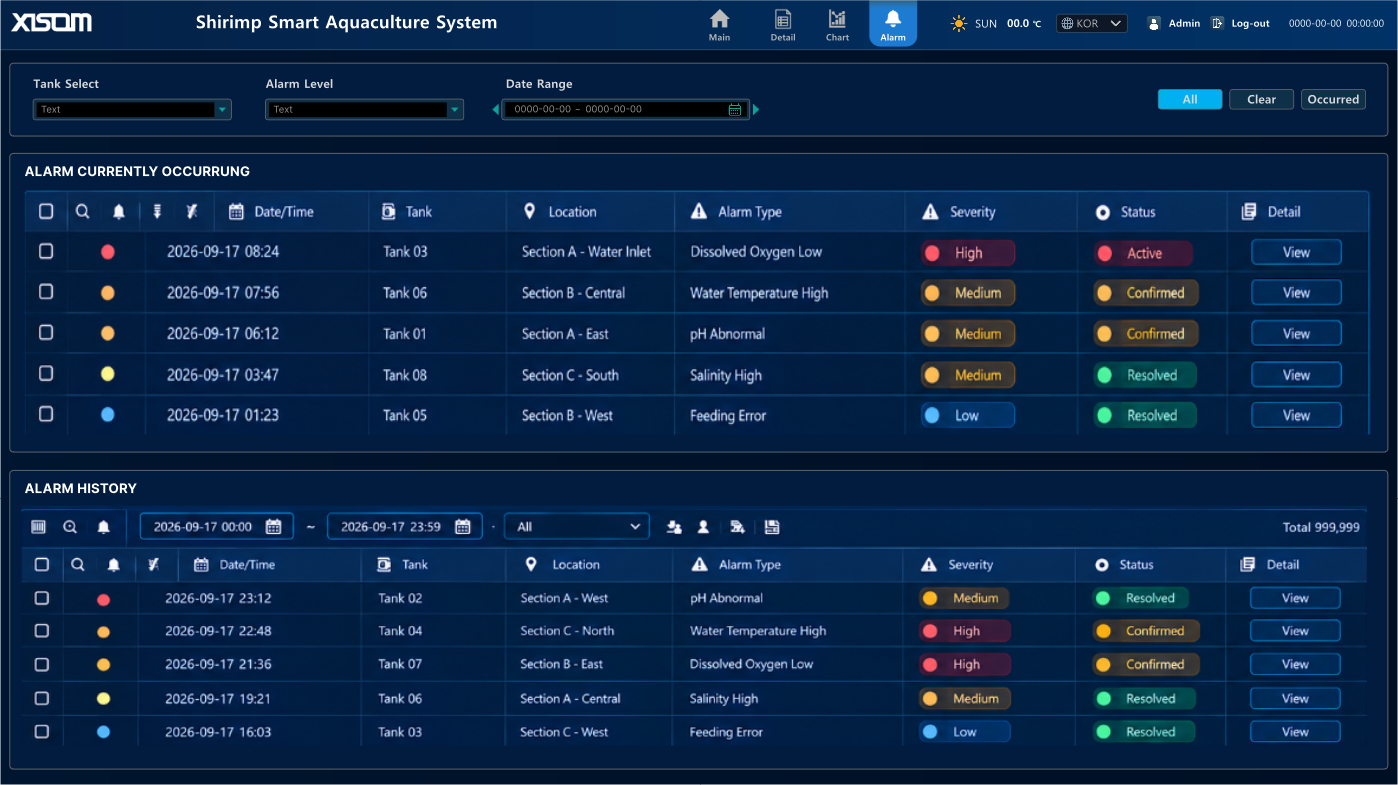This screenshot has width=1398, height=785.
Task: Open the KOR language dropdown
Action: tap(1092, 23)
